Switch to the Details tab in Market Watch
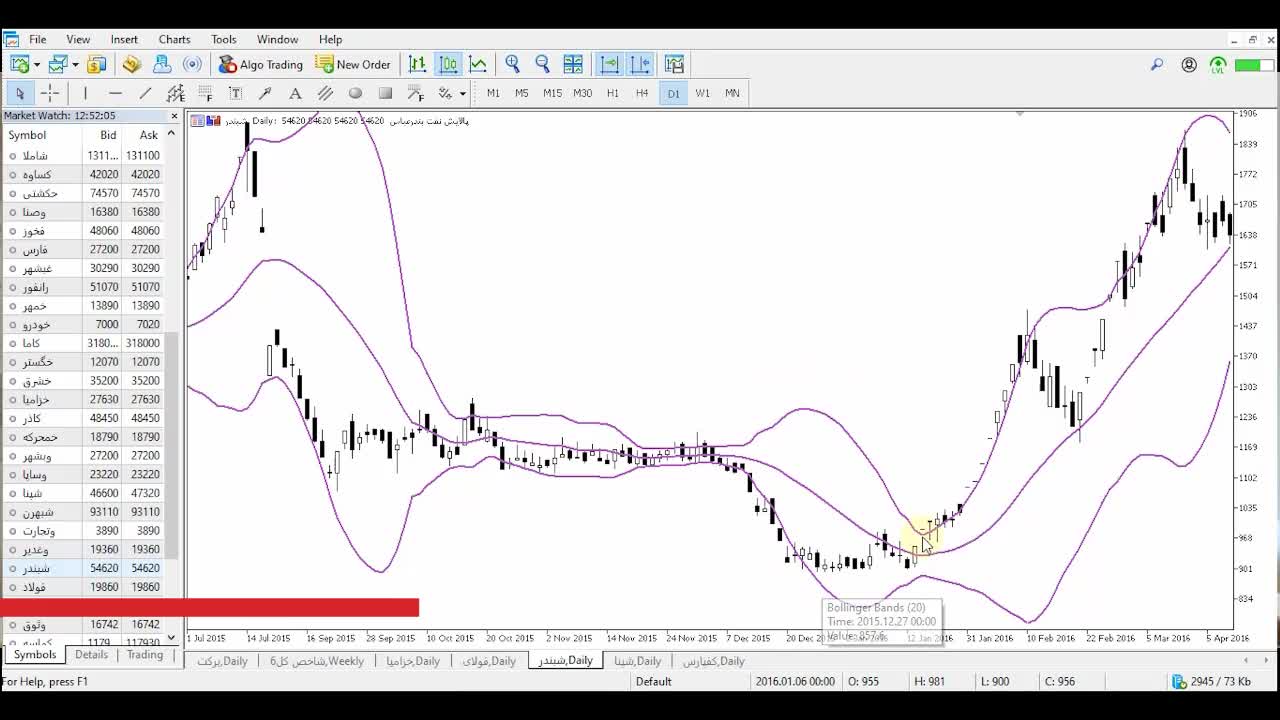Viewport: 1280px width, 720px height. (91, 655)
